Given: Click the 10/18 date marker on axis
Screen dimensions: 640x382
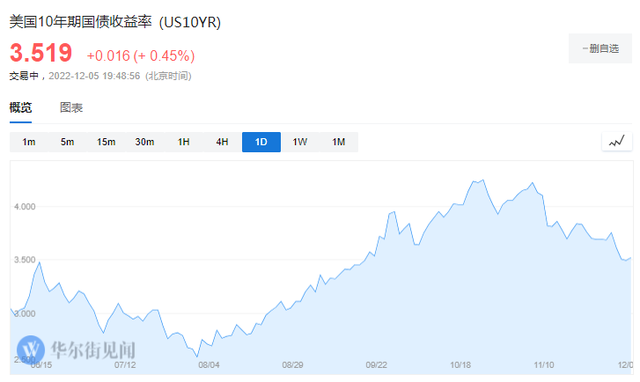Looking at the screenshot, I should pos(460,365).
